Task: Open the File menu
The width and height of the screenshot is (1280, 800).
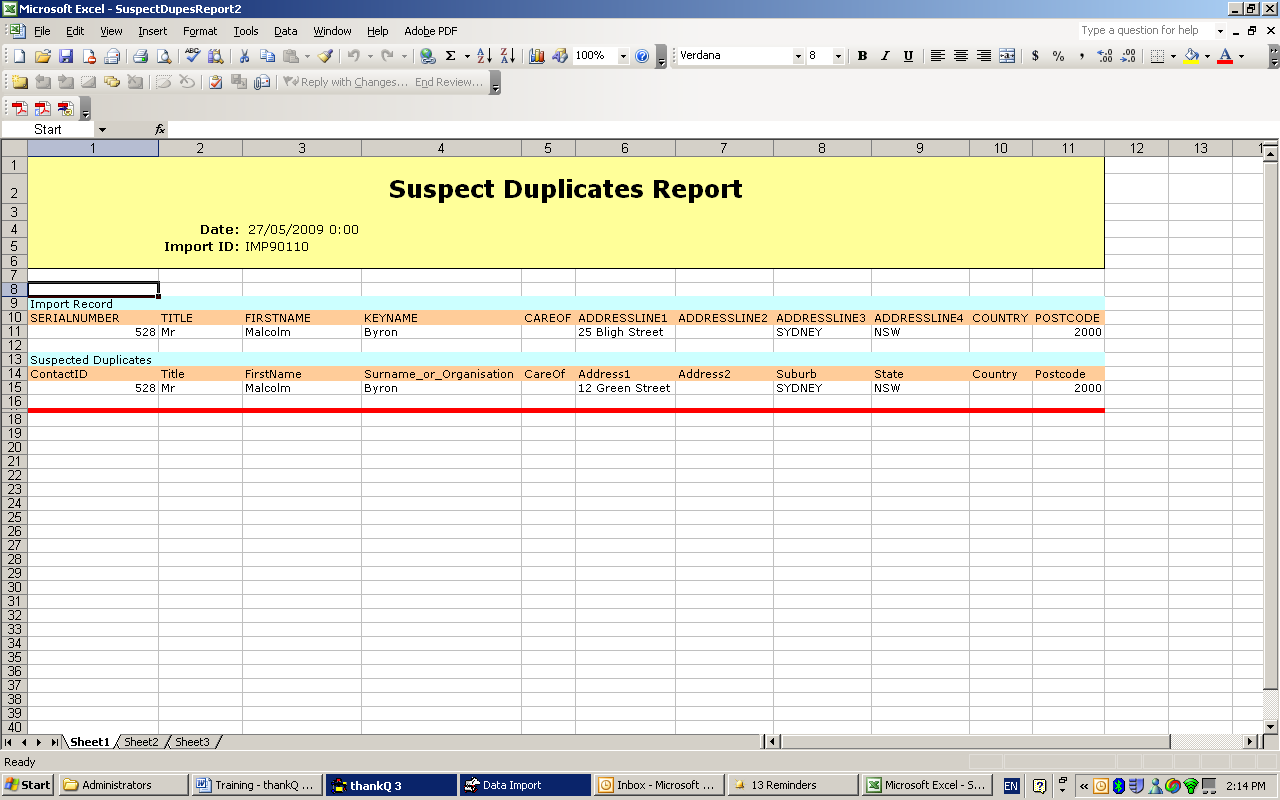Action: 42,31
